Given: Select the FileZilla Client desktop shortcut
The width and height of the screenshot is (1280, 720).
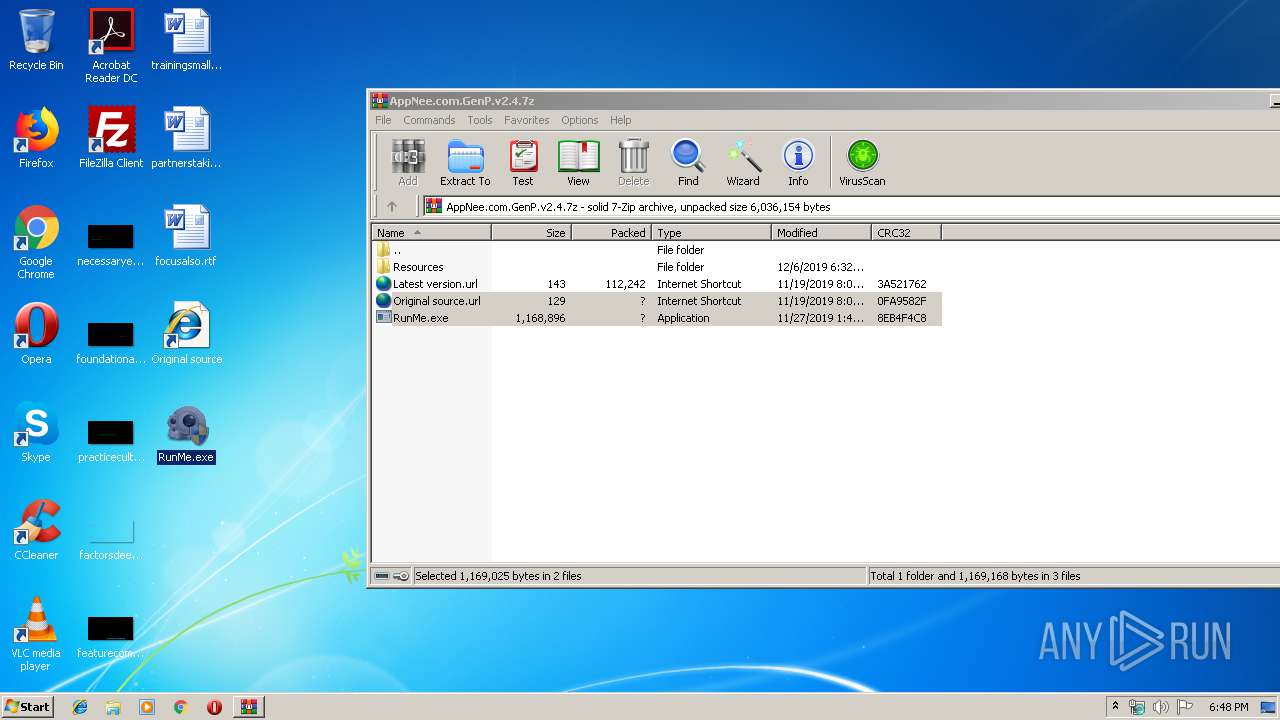Looking at the screenshot, I should pyautogui.click(x=111, y=138).
